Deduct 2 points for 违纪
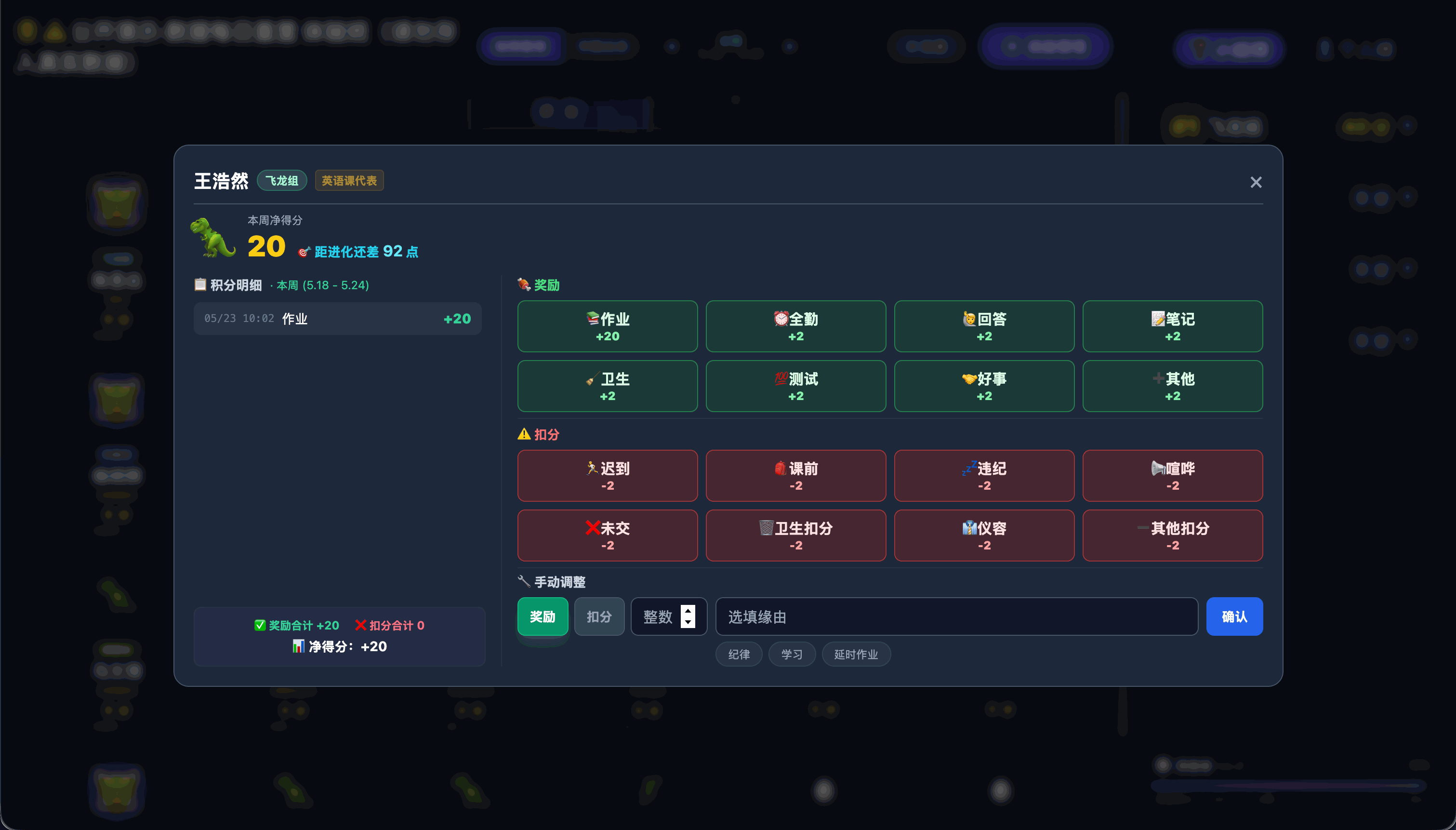The height and width of the screenshot is (830, 1456). click(984, 475)
